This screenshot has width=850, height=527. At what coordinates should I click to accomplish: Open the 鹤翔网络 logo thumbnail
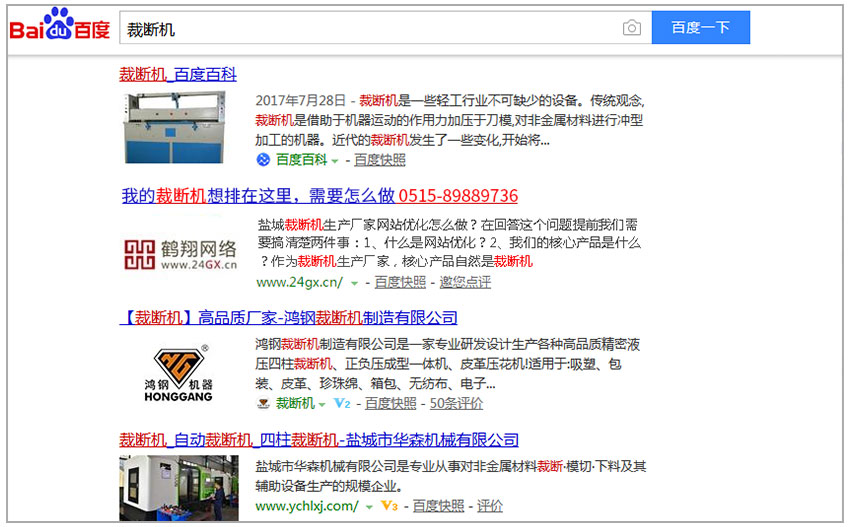click(x=181, y=254)
